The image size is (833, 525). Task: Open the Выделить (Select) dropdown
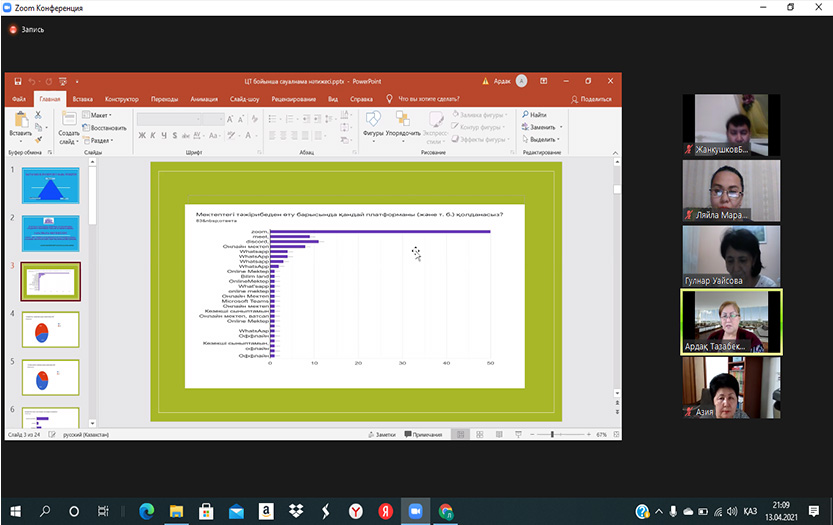pyautogui.click(x=544, y=140)
